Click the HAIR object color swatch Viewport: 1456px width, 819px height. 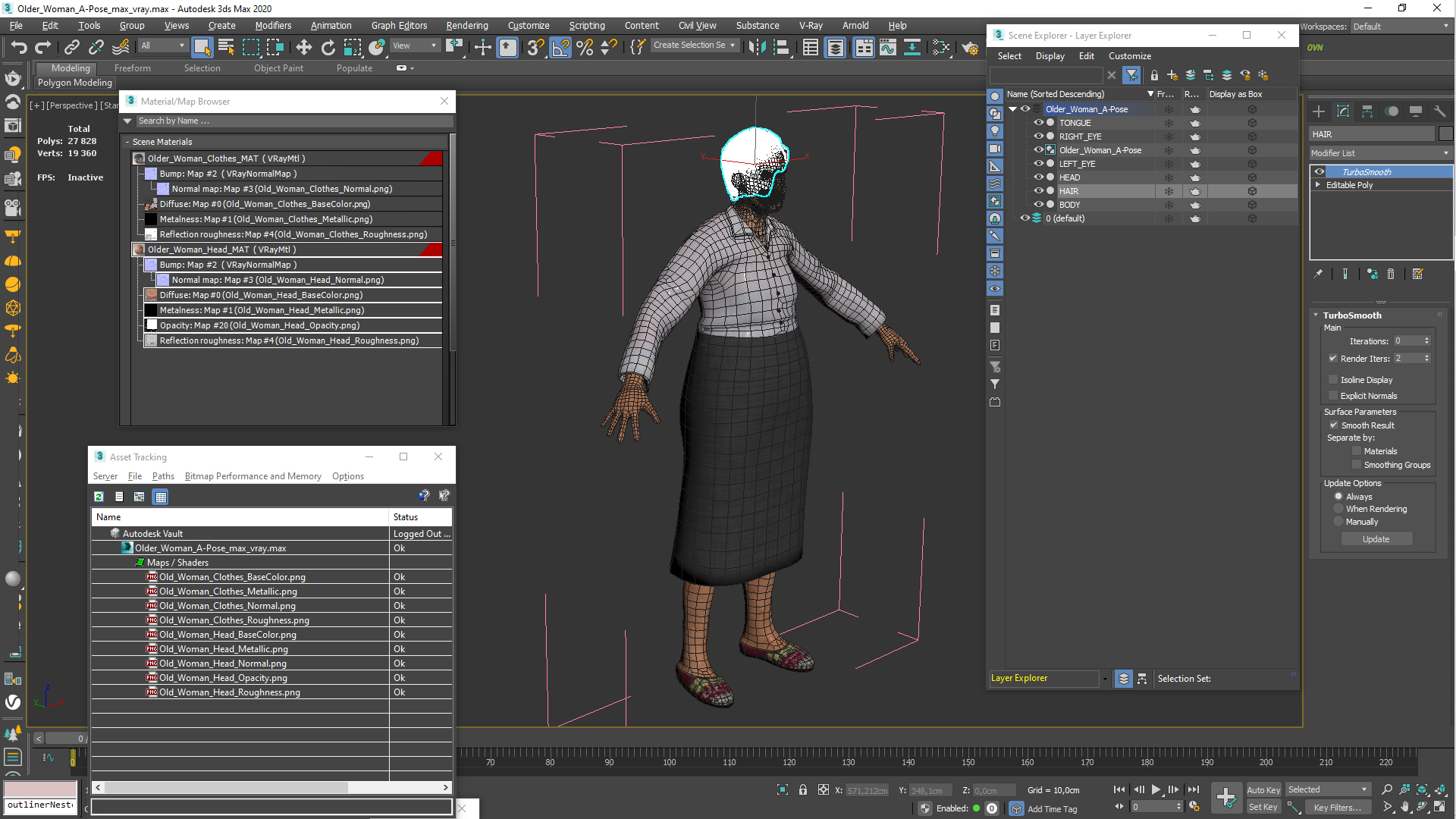[1445, 134]
